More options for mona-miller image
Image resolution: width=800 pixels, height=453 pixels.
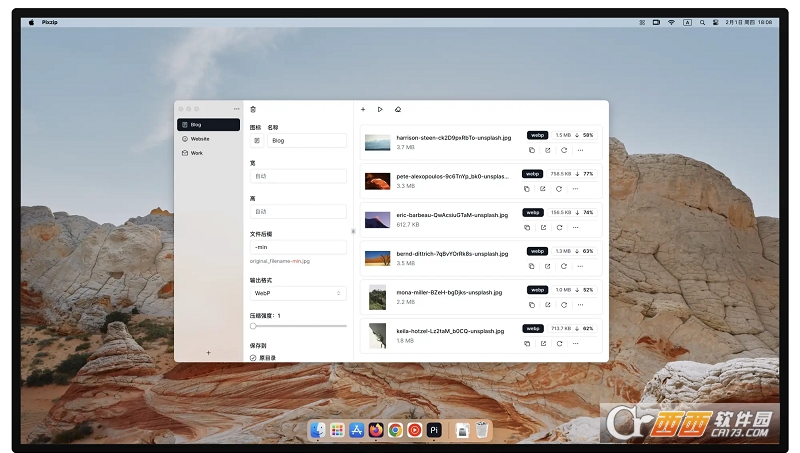pyautogui.click(x=580, y=305)
